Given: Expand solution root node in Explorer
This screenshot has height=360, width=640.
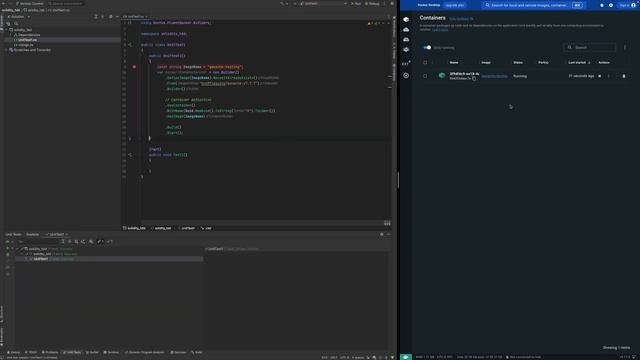Looking at the screenshot, I should point(7,30).
